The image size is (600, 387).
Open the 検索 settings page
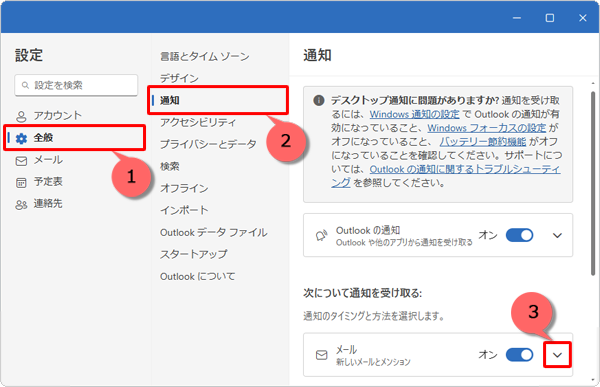(x=170, y=166)
